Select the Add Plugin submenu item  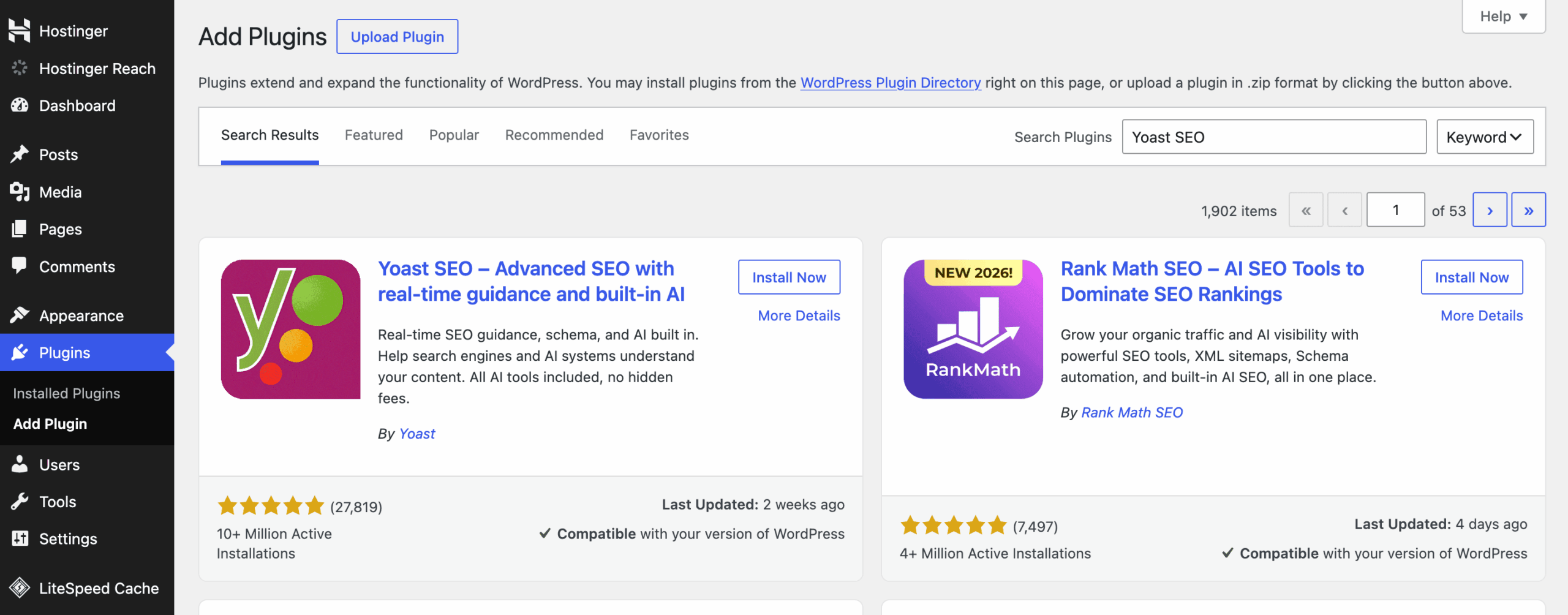50,424
